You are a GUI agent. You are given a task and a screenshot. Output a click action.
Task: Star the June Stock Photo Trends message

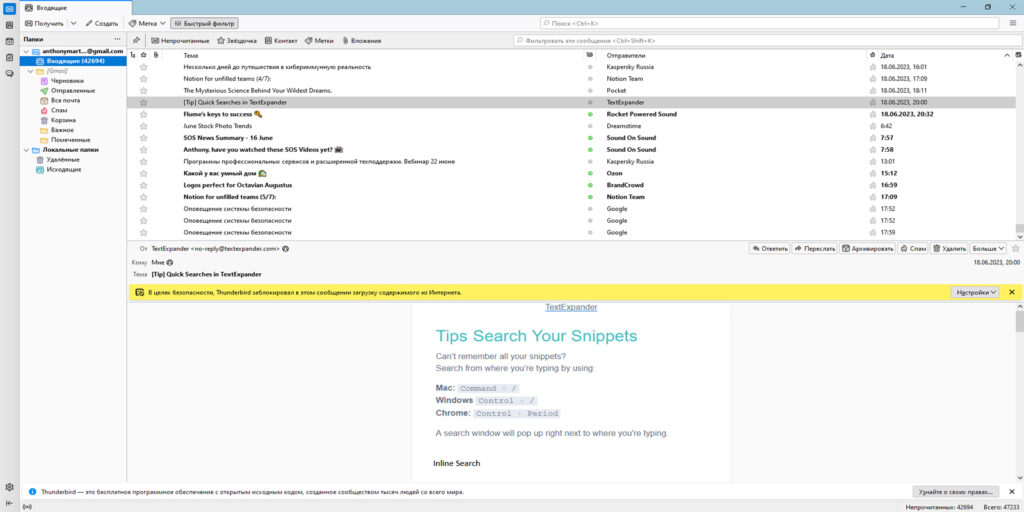click(x=144, y=126)
